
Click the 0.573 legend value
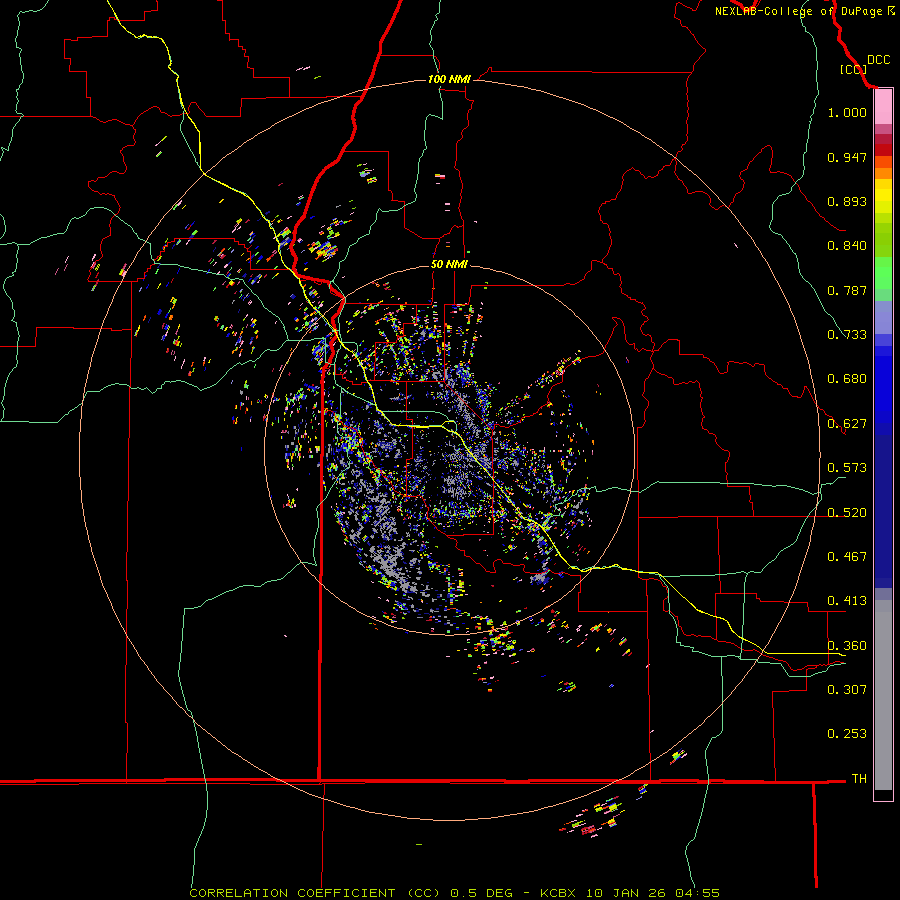click(847, 468)
